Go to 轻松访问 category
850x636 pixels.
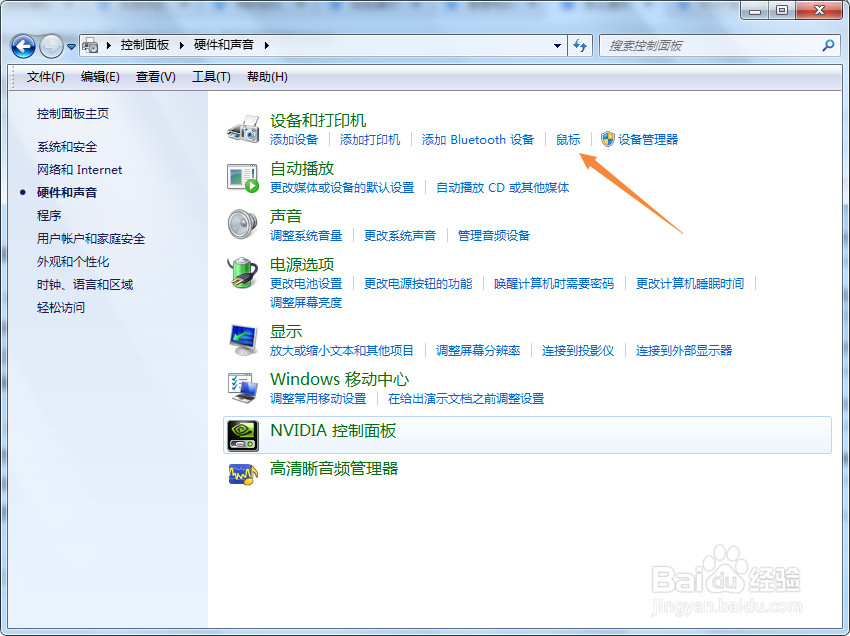(x=61, y=308)
